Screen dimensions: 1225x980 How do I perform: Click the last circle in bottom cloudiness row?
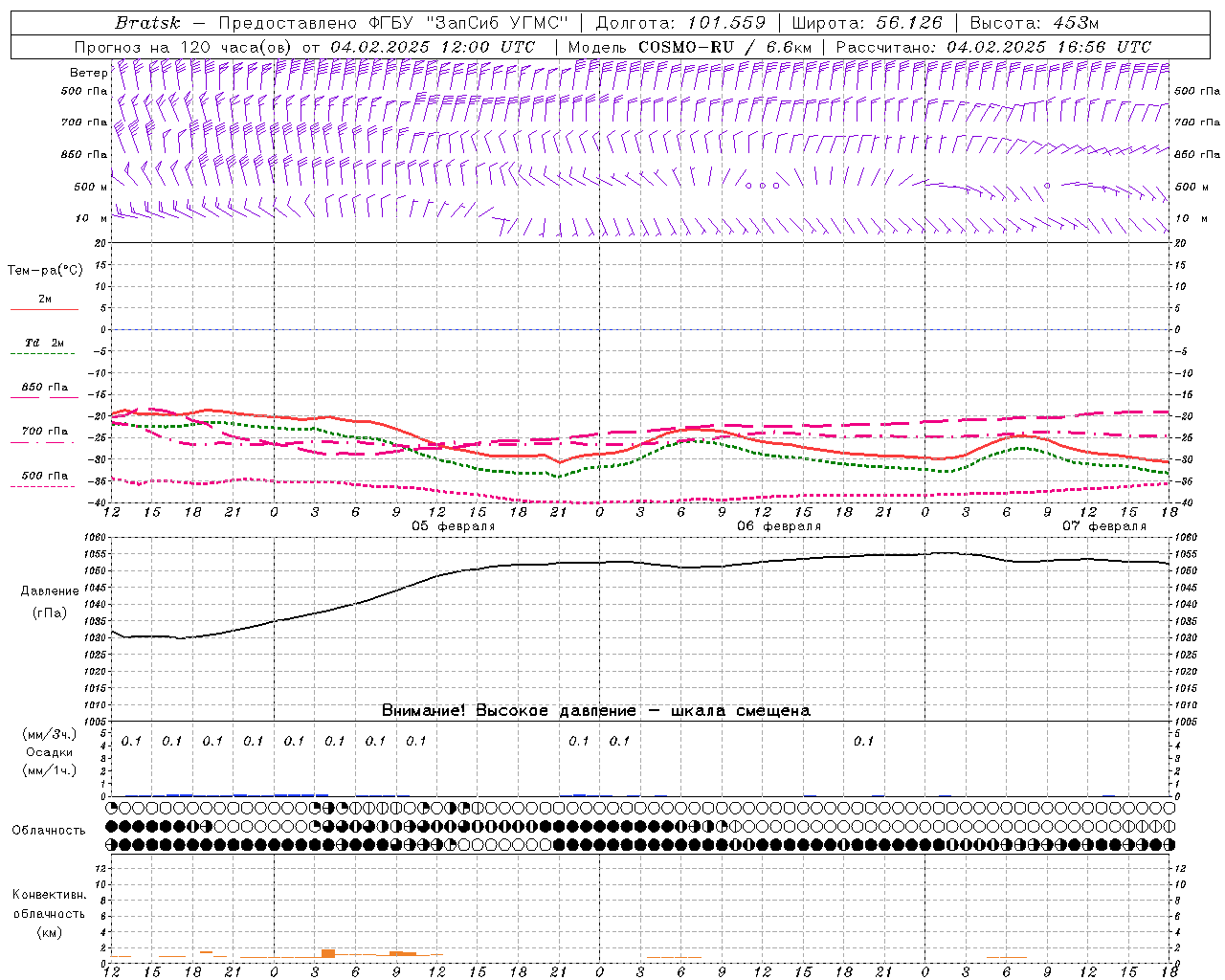pyautogui.click(x=1169, y=844)
